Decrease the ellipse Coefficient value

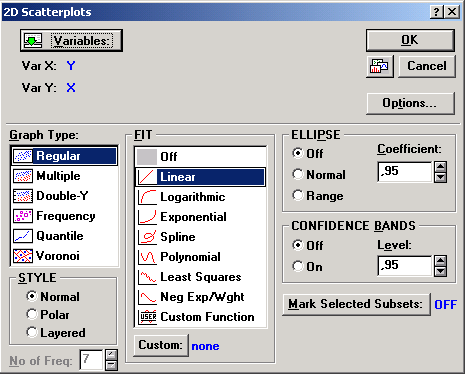tap(441, 177)
